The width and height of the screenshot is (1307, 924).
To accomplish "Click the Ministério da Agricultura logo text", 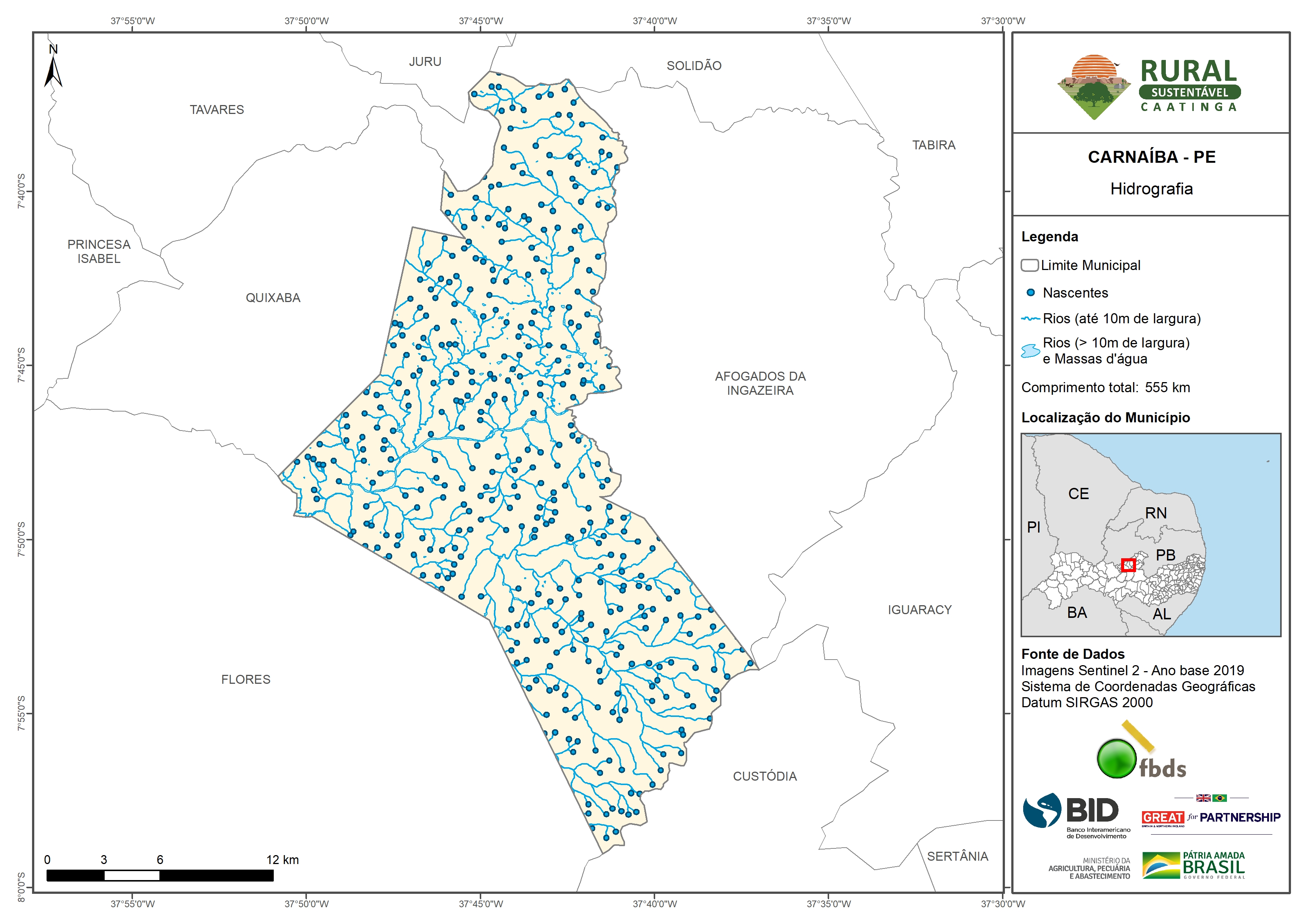I will pyautogui.click(x=1089, y=868).
